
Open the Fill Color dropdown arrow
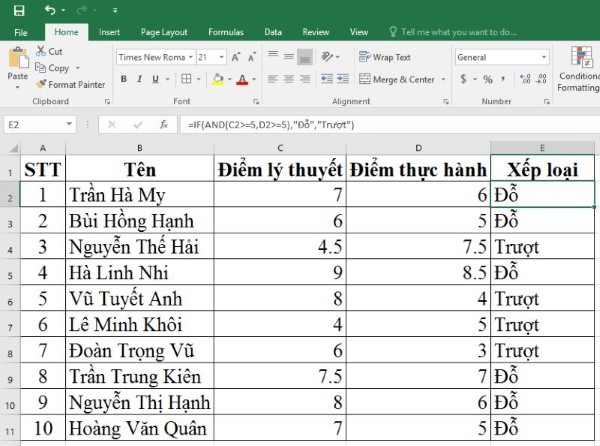(x=230, y=80)
